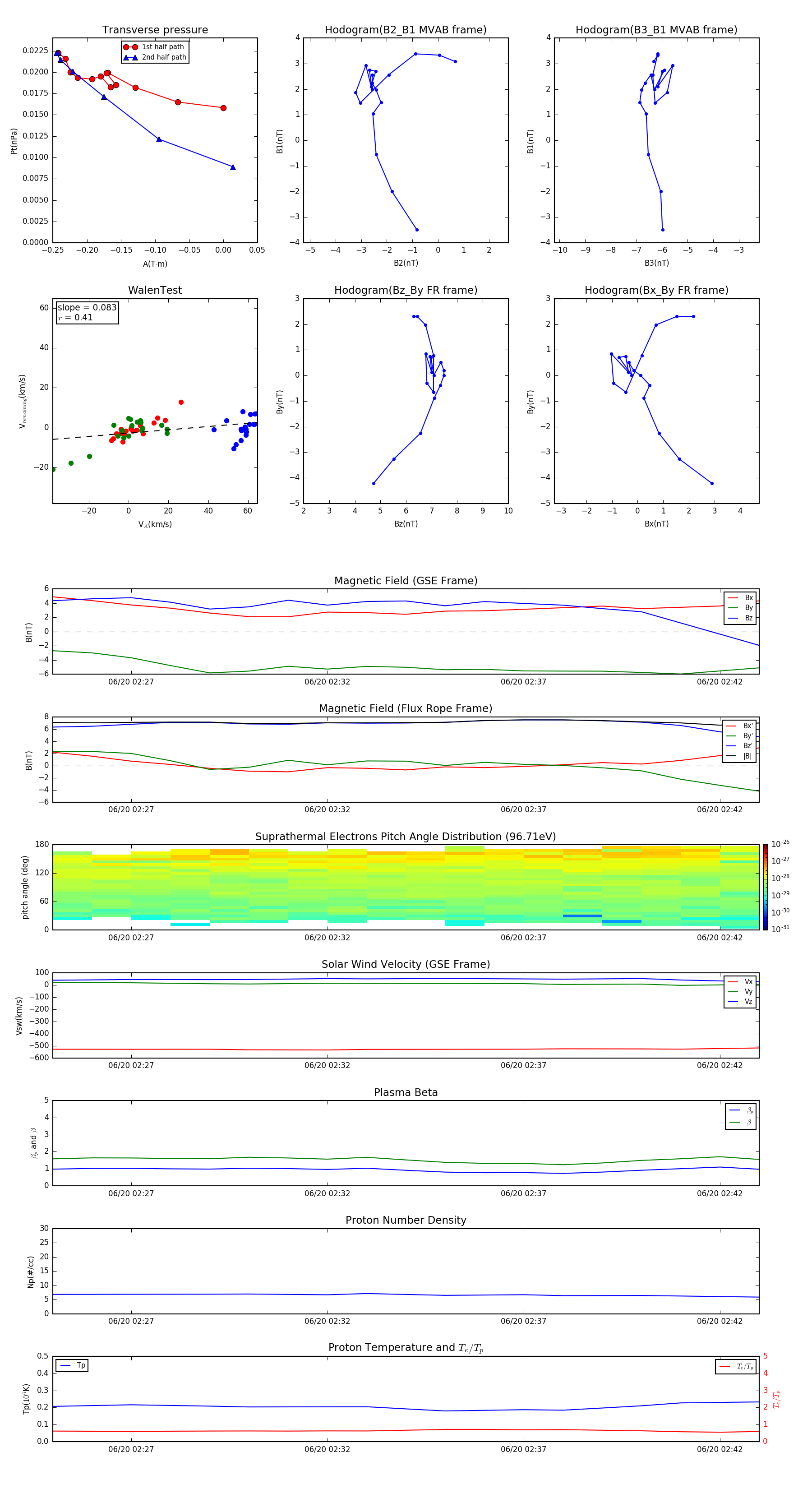Viewport: 812px width, 1489px height.
Task: Click the 'Bz' legend entry in GSE panel
Action: pos(740,618)
